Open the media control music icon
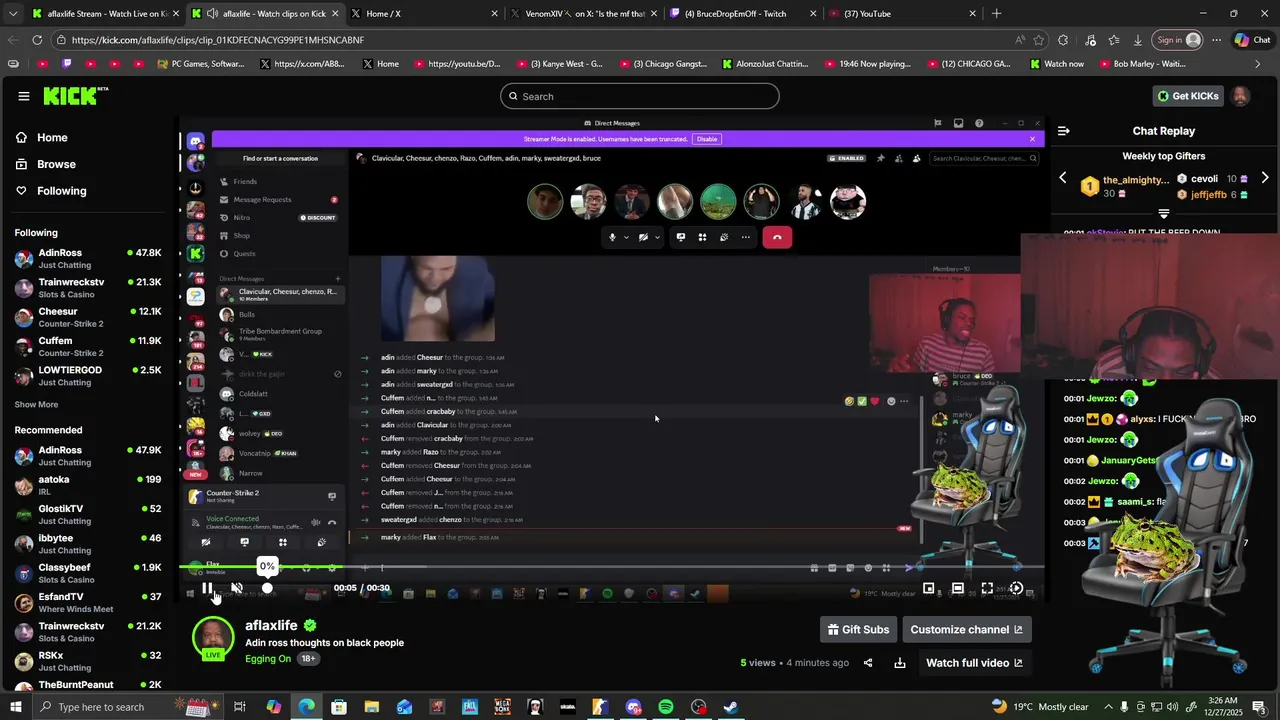 [1088, 40]
